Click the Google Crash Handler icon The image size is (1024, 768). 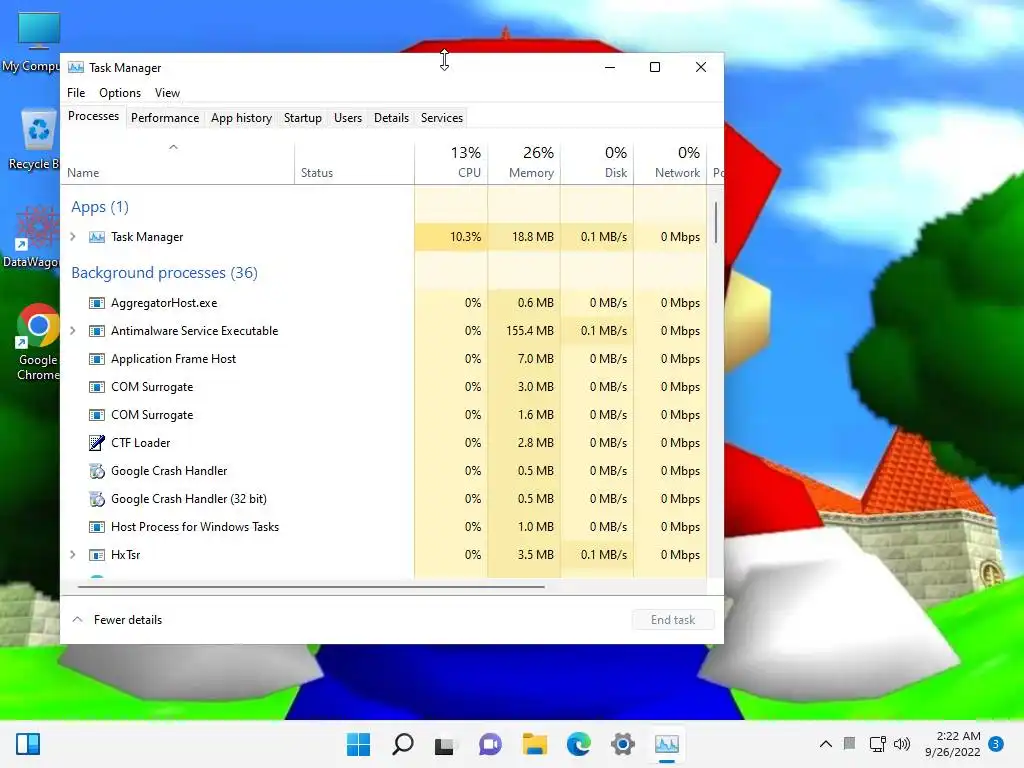tap(97, 471)
